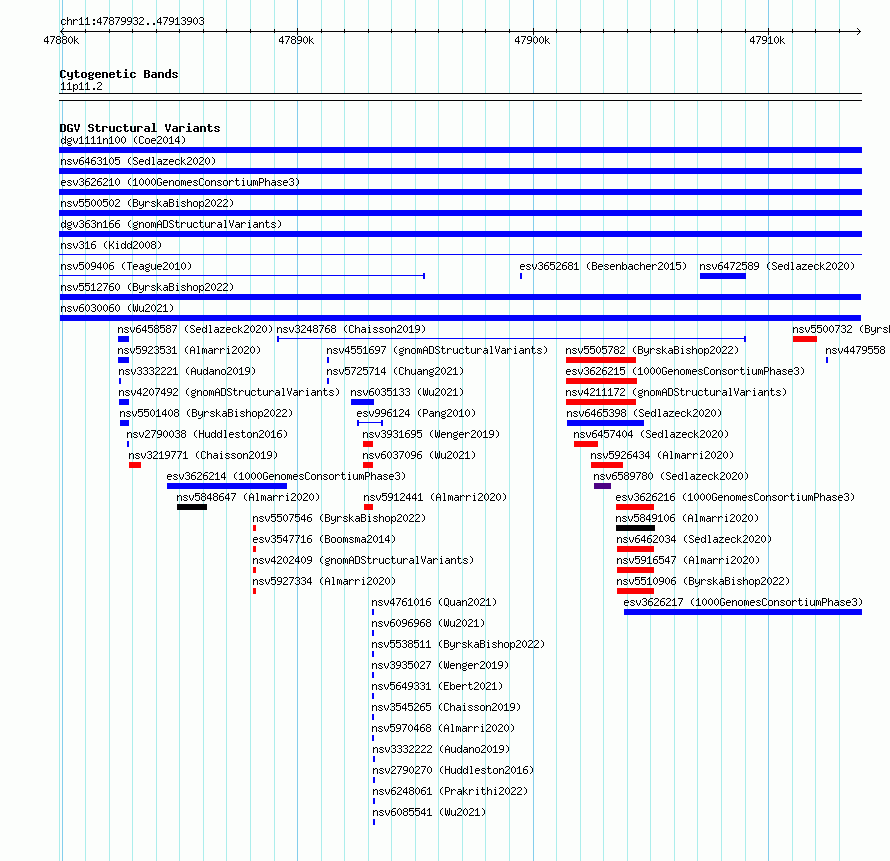
Task: Select nsv4211172 (gnomADStructuralVariants) label
Action: coord(676,392)
